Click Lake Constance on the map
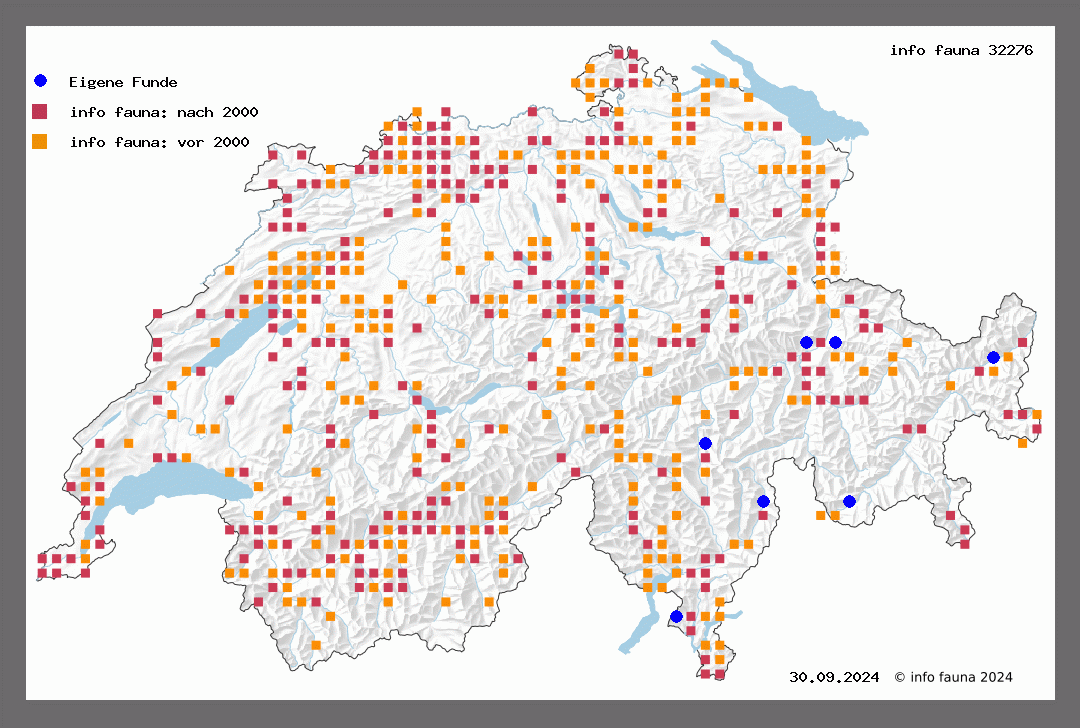Image resolution: width=1080 pixels, height=728 pixels. (800, 100)
